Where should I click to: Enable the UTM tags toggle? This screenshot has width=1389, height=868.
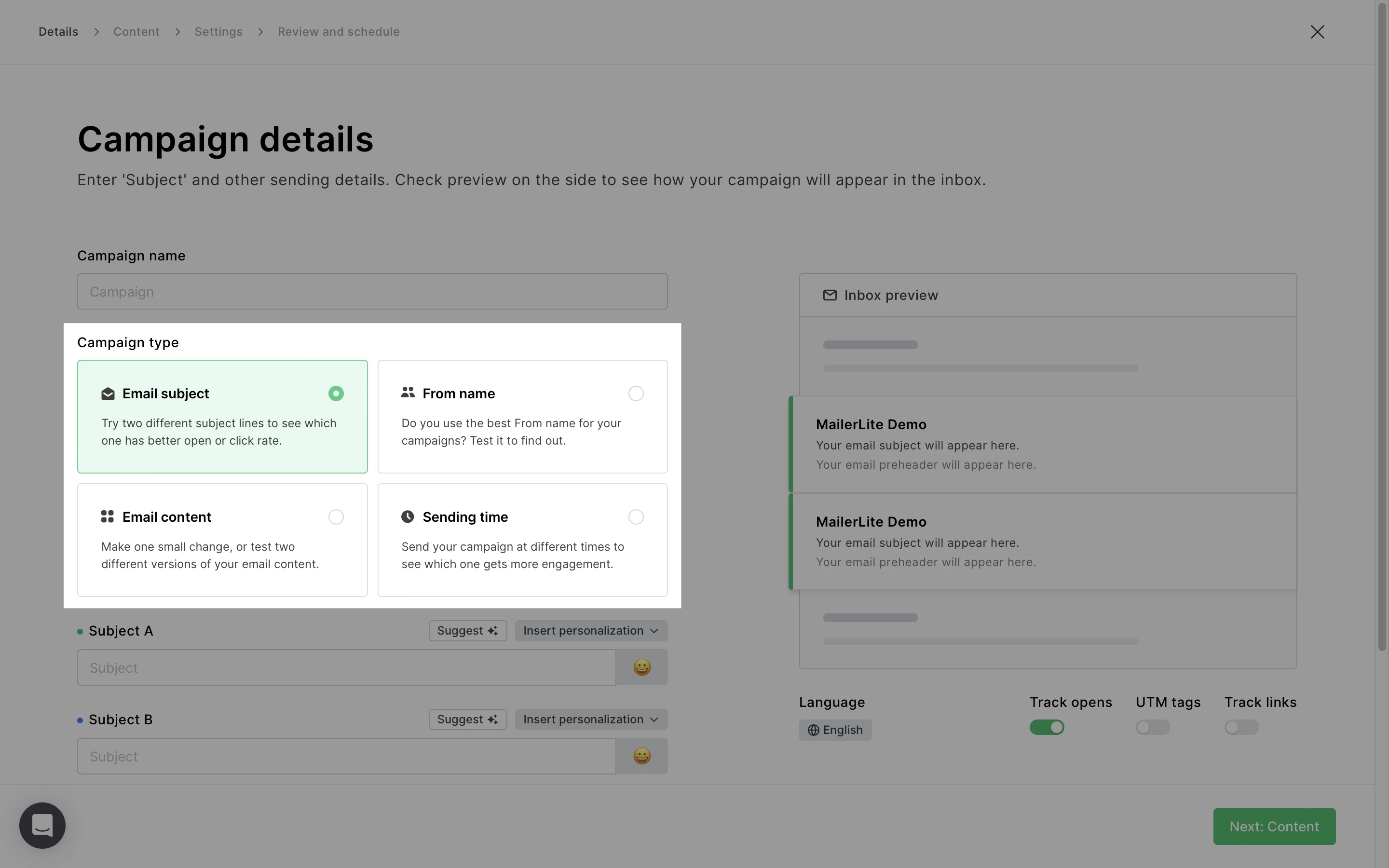click(x=1152, y=727)
